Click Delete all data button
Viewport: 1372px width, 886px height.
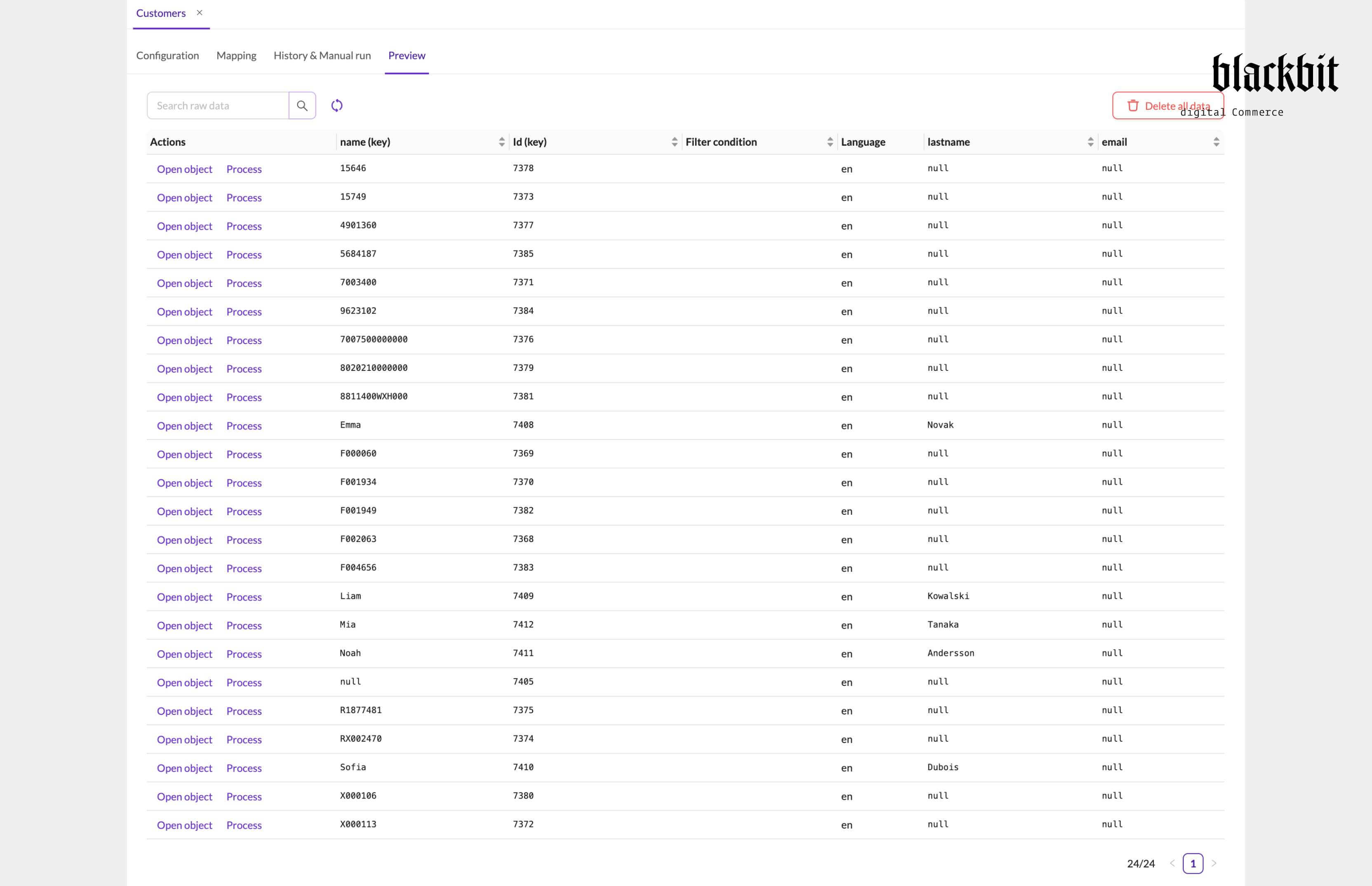(1168, 105)
